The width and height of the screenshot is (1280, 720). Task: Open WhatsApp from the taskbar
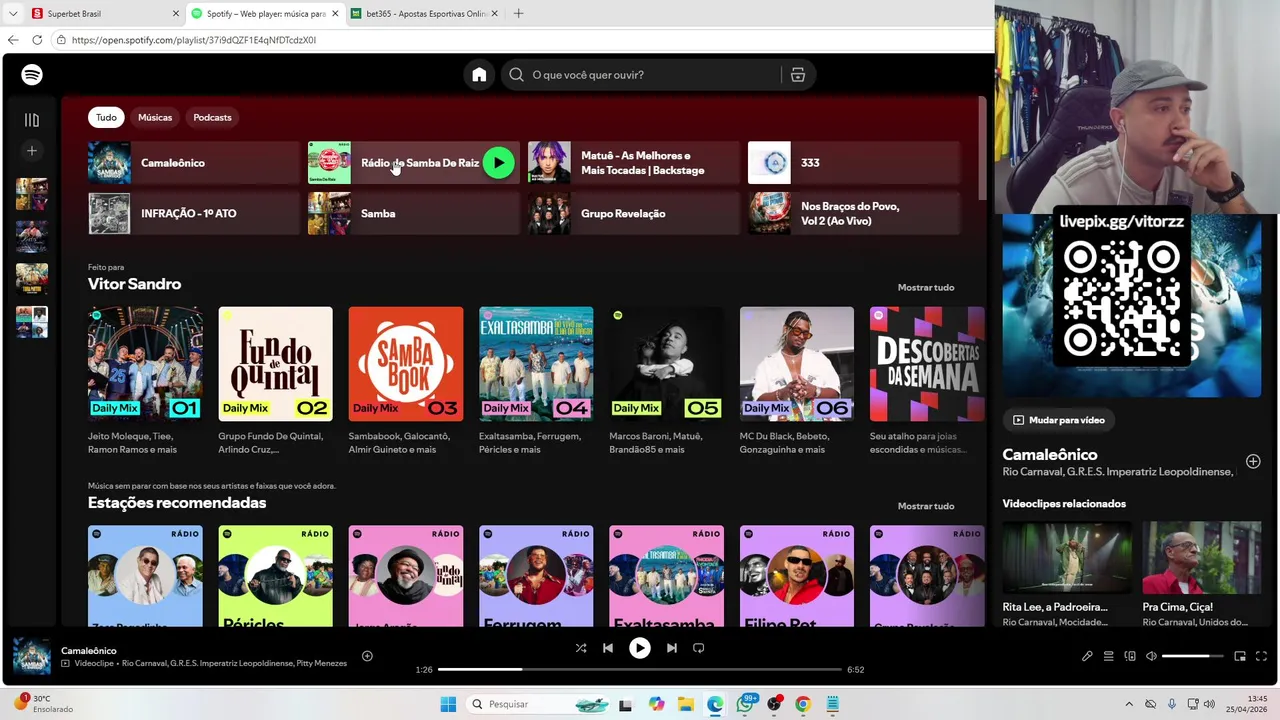[745, 704]
